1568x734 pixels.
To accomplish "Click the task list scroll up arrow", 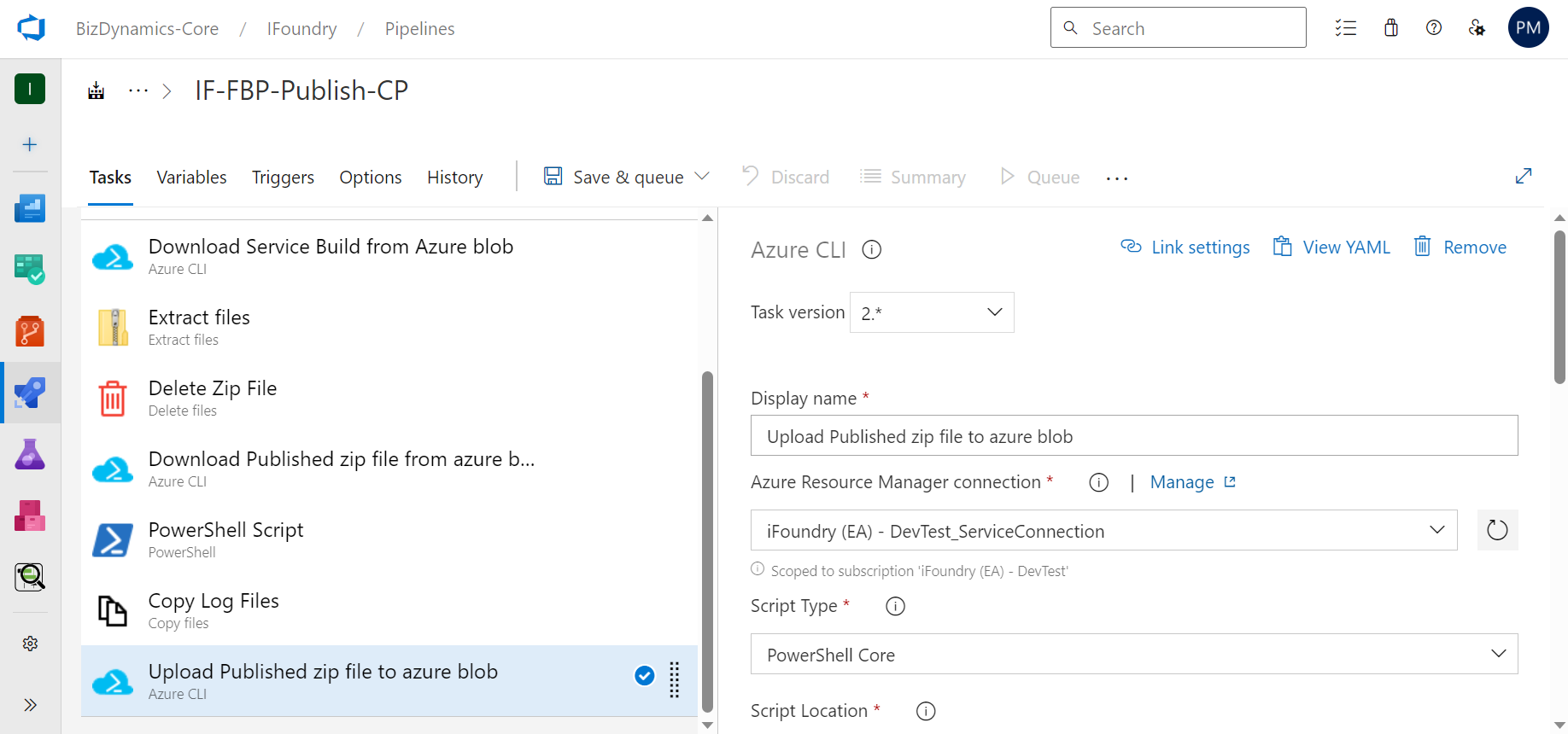I will click(x=707, y=218).
